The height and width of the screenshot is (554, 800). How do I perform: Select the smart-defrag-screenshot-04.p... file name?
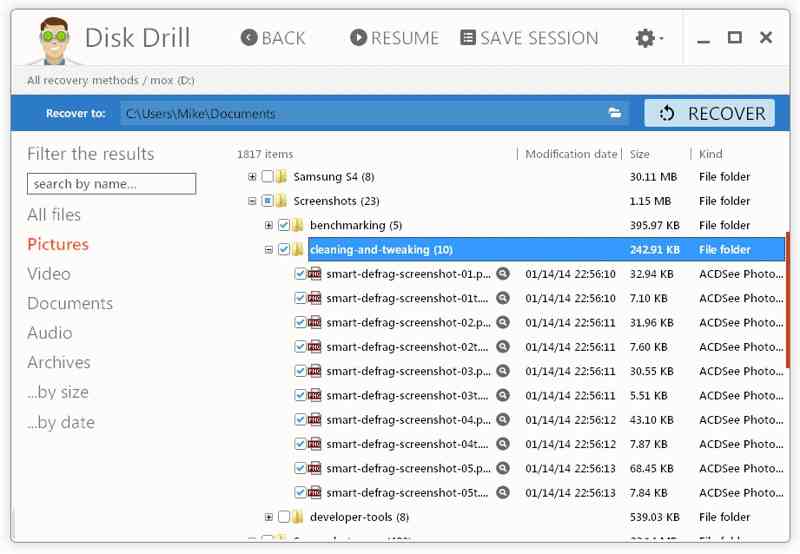(x=408, y=420)
